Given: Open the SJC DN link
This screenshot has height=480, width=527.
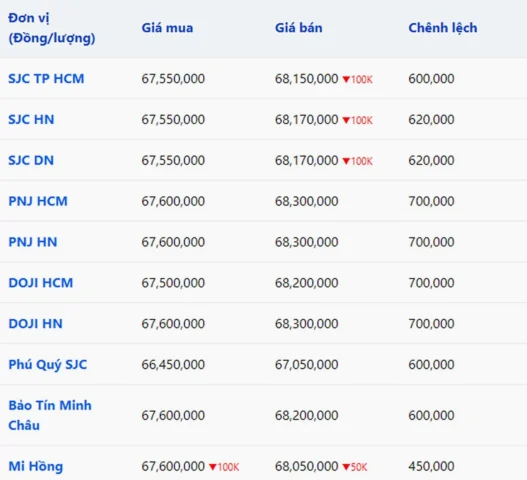Looking at the screenshot, I should tap(31, 160).
